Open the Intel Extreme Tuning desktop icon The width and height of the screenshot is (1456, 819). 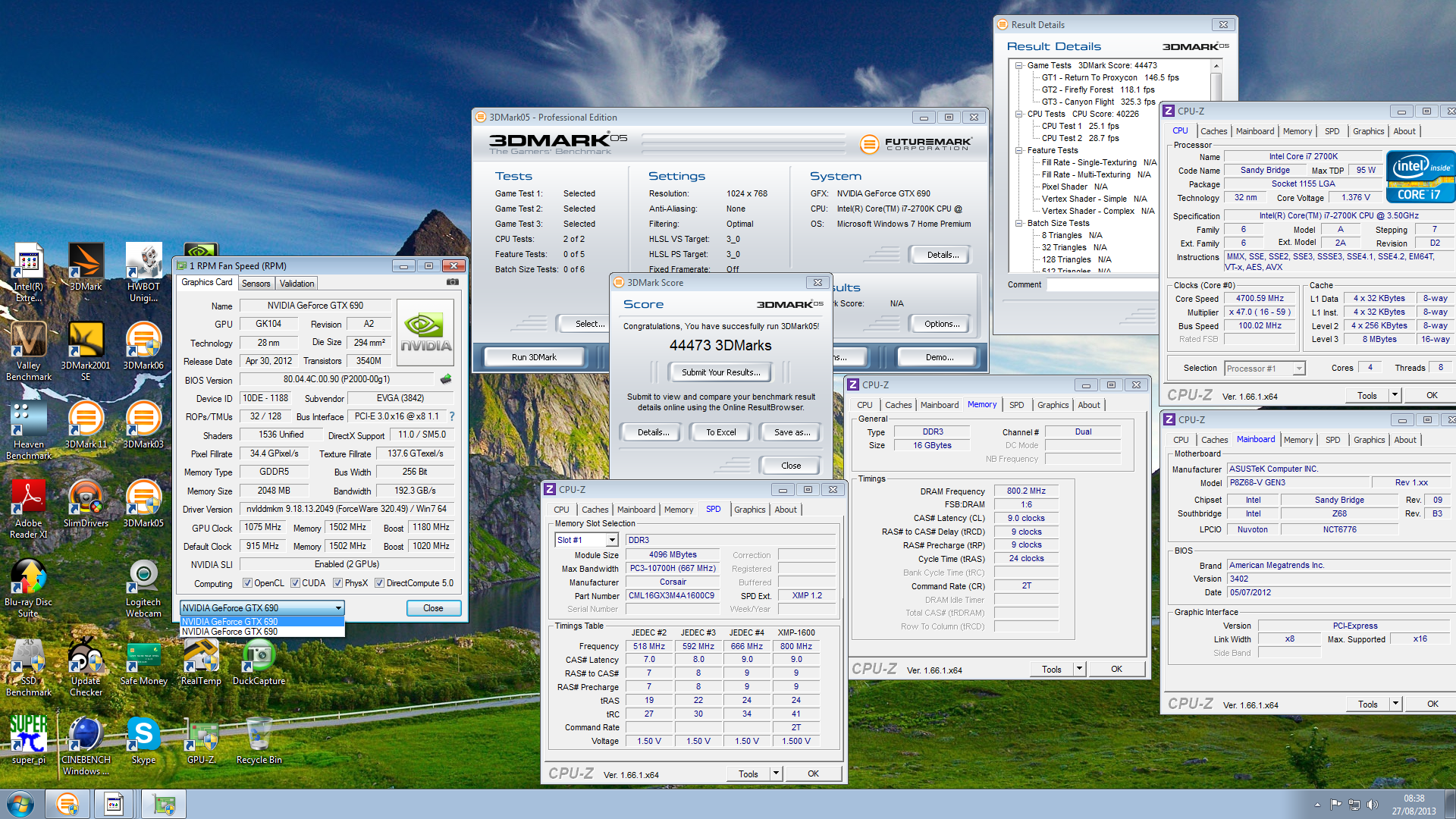(x=29, y=273)
